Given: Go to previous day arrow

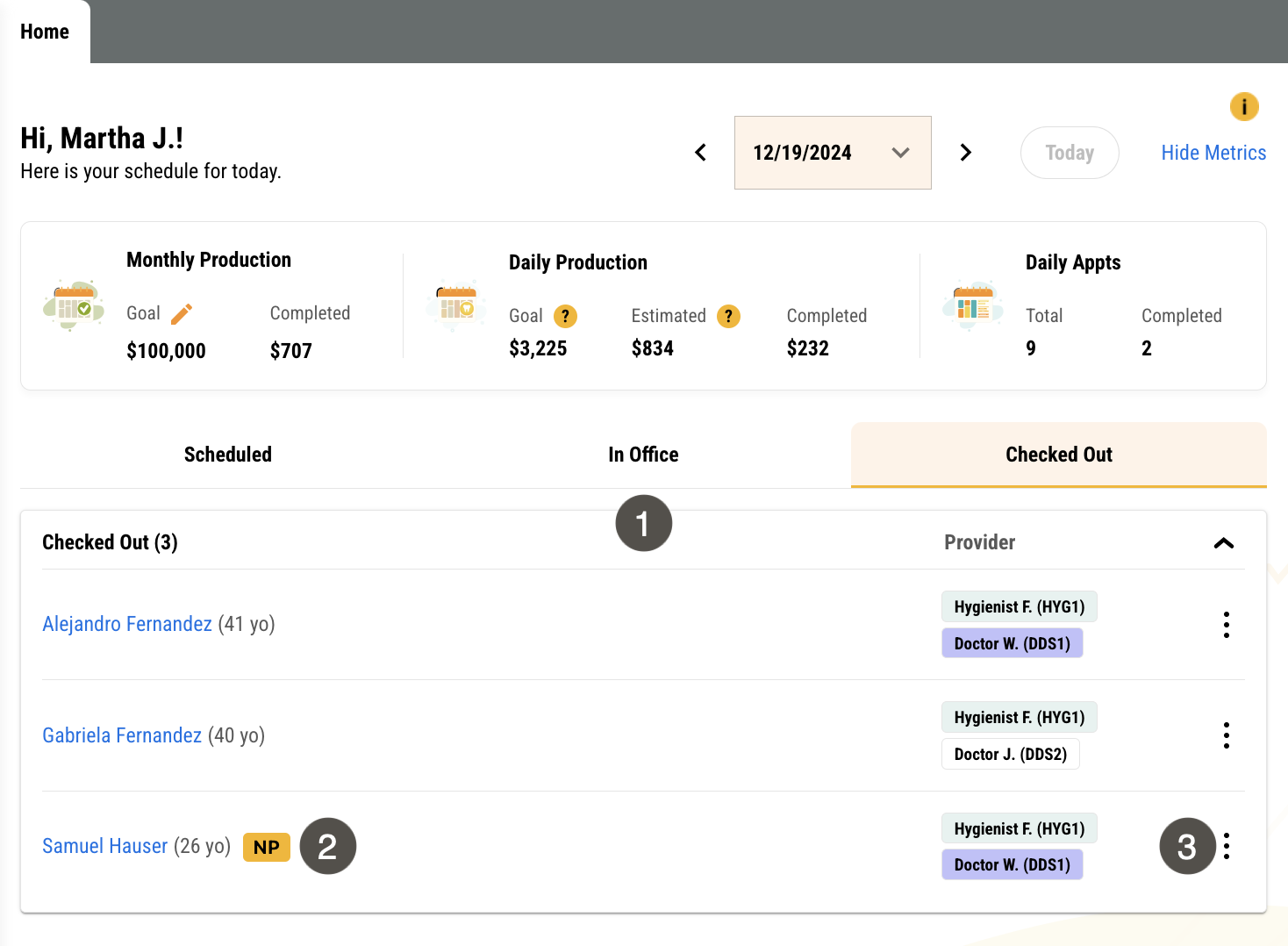Looking at the screenshot, I should [700, 153].
